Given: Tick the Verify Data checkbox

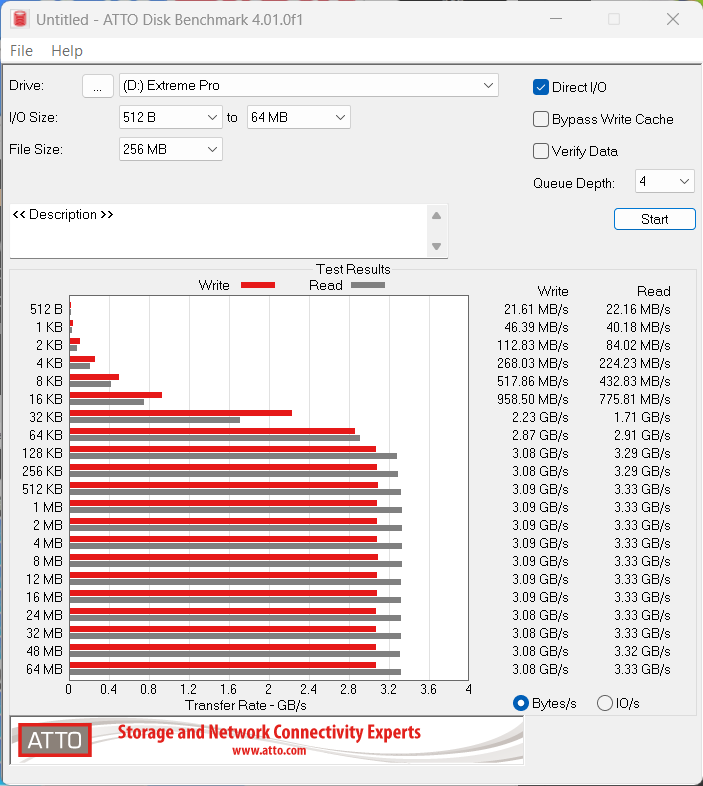Looking at the screenshot, I should coord(541,151).
